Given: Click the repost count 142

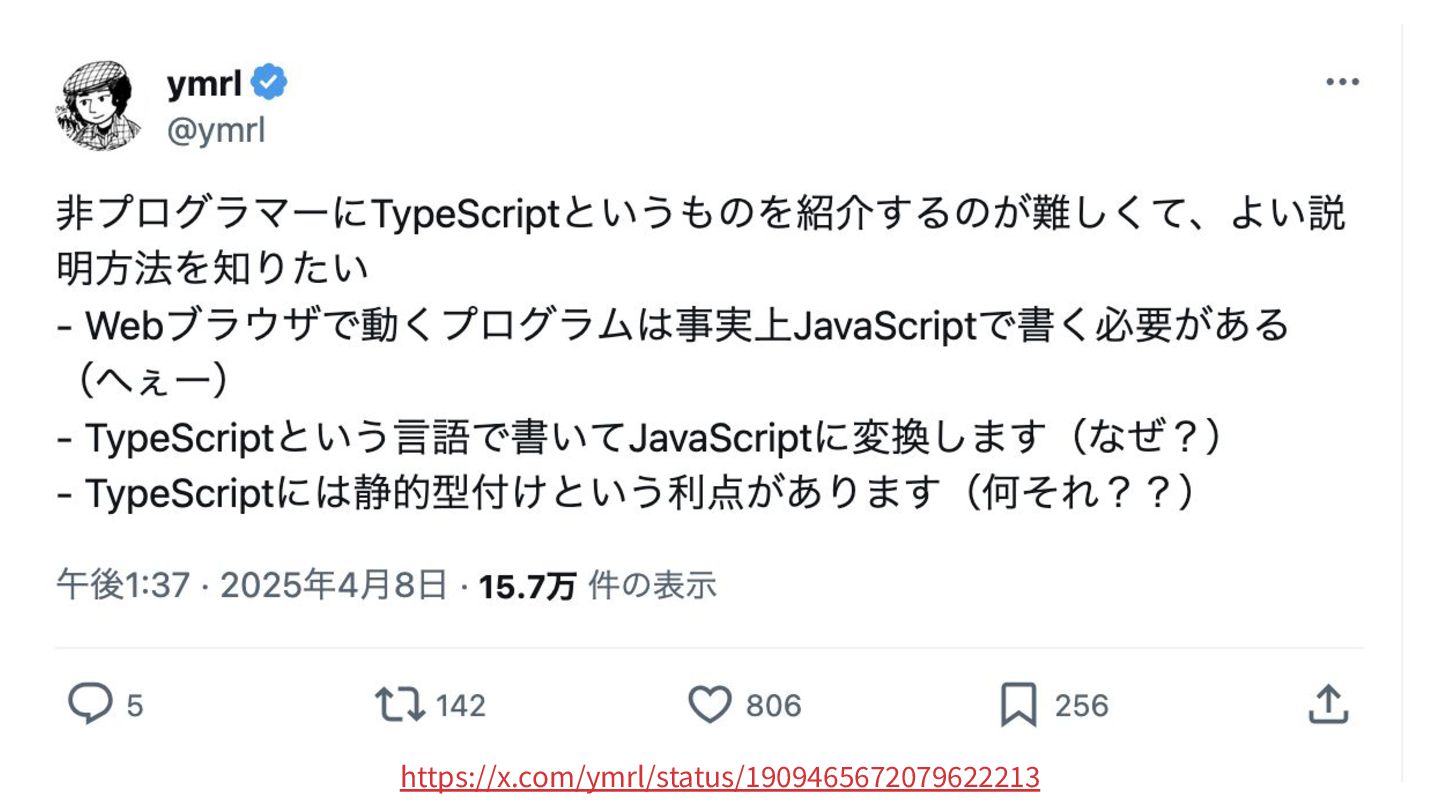Looking at the screenshot, I should click(x=461, y=706).
